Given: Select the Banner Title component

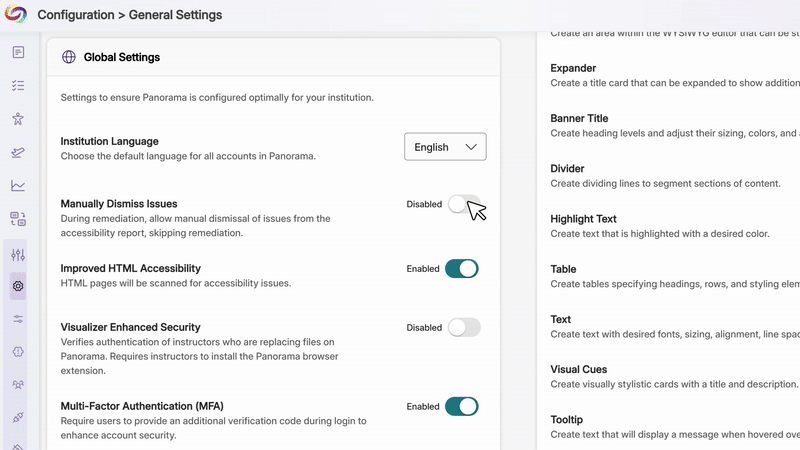Looking at the screenshot, I should [x=579, y=118].
